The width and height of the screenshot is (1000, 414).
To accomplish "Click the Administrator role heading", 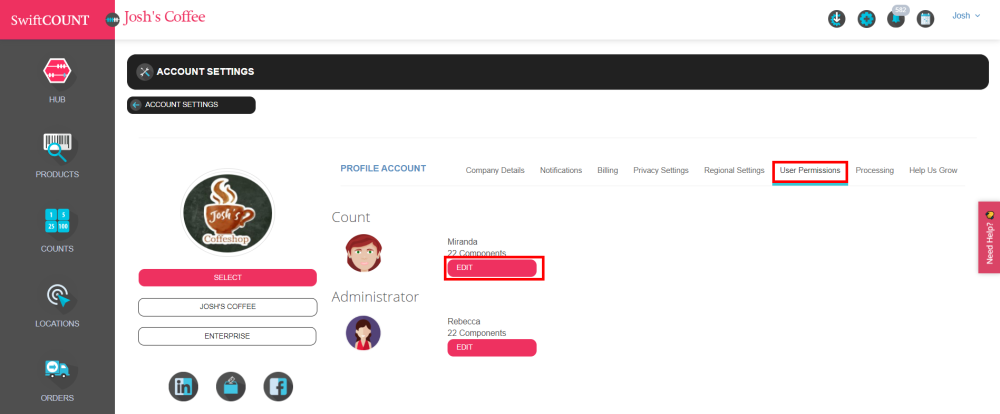I will tap(375, 297).
